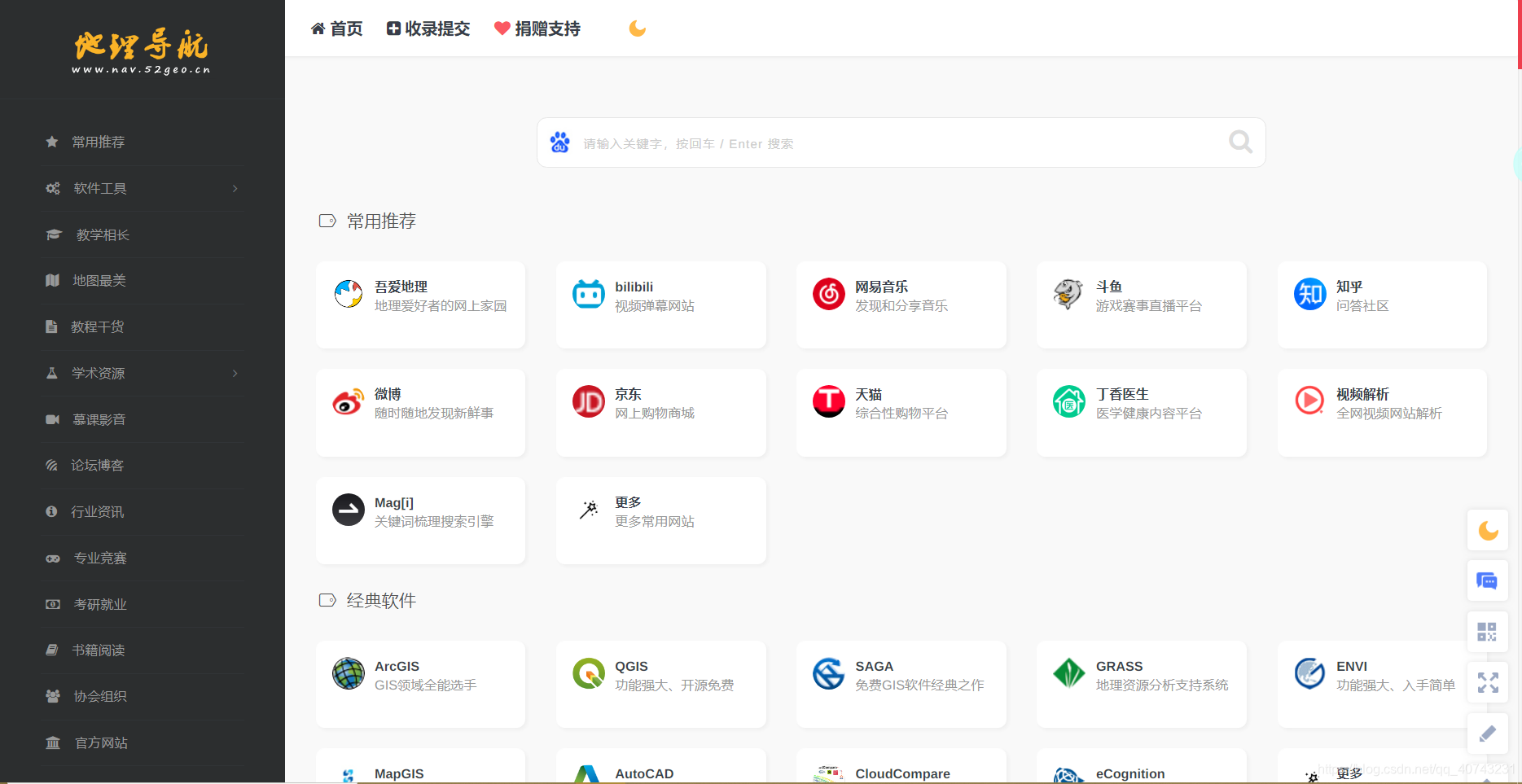Open the bilibili title link
1522x784 pixels.
pos(634,287)
